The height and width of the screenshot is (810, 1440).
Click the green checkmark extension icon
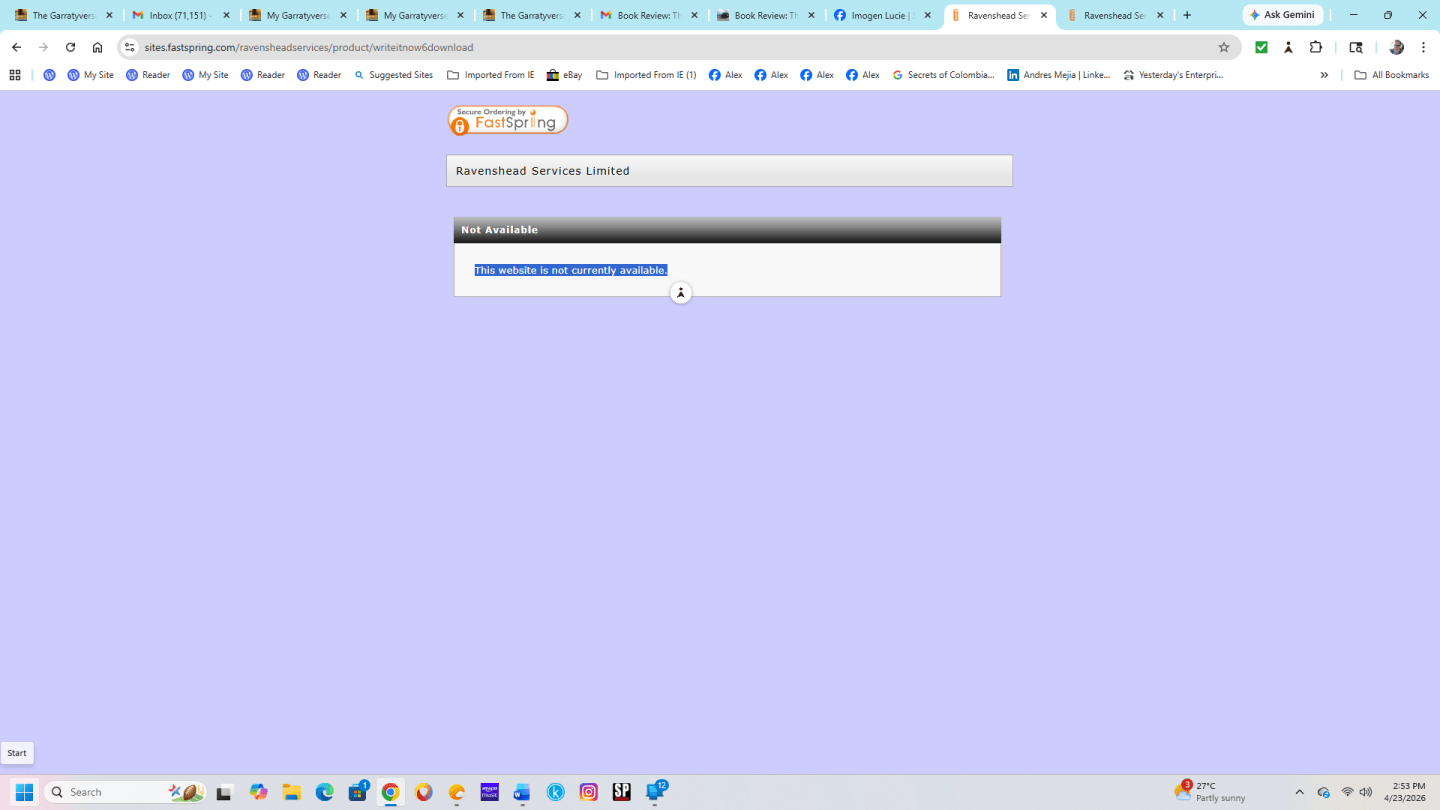[1261, 46]
